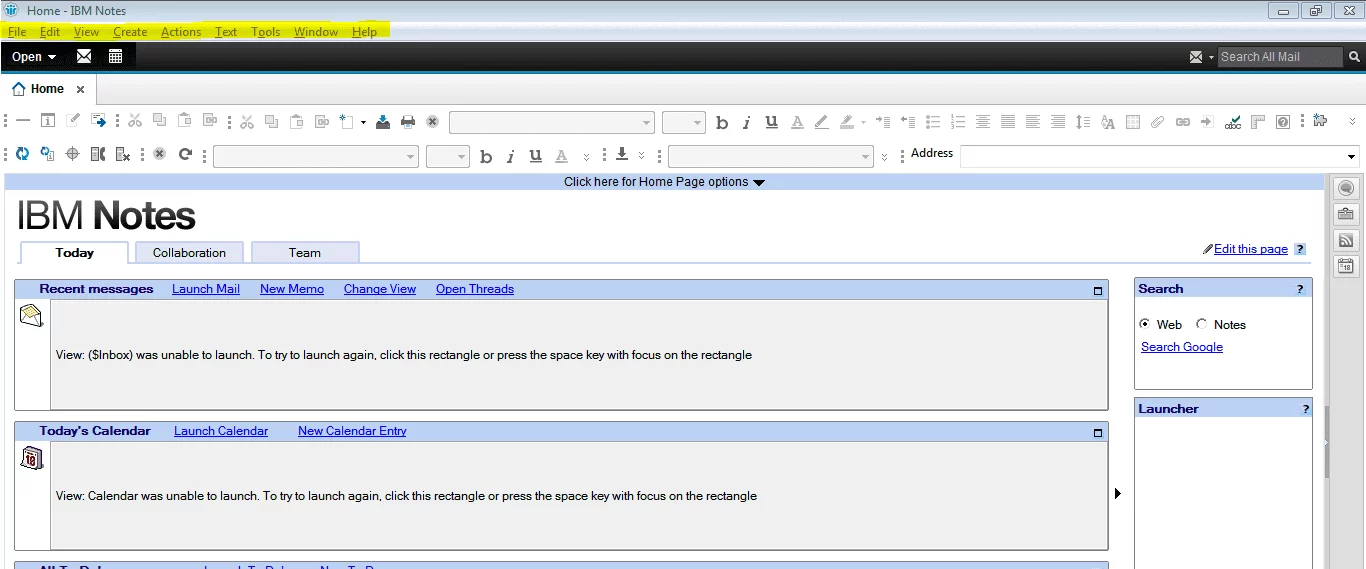Switch to the Collaboration tab

(x=189, y=253)
